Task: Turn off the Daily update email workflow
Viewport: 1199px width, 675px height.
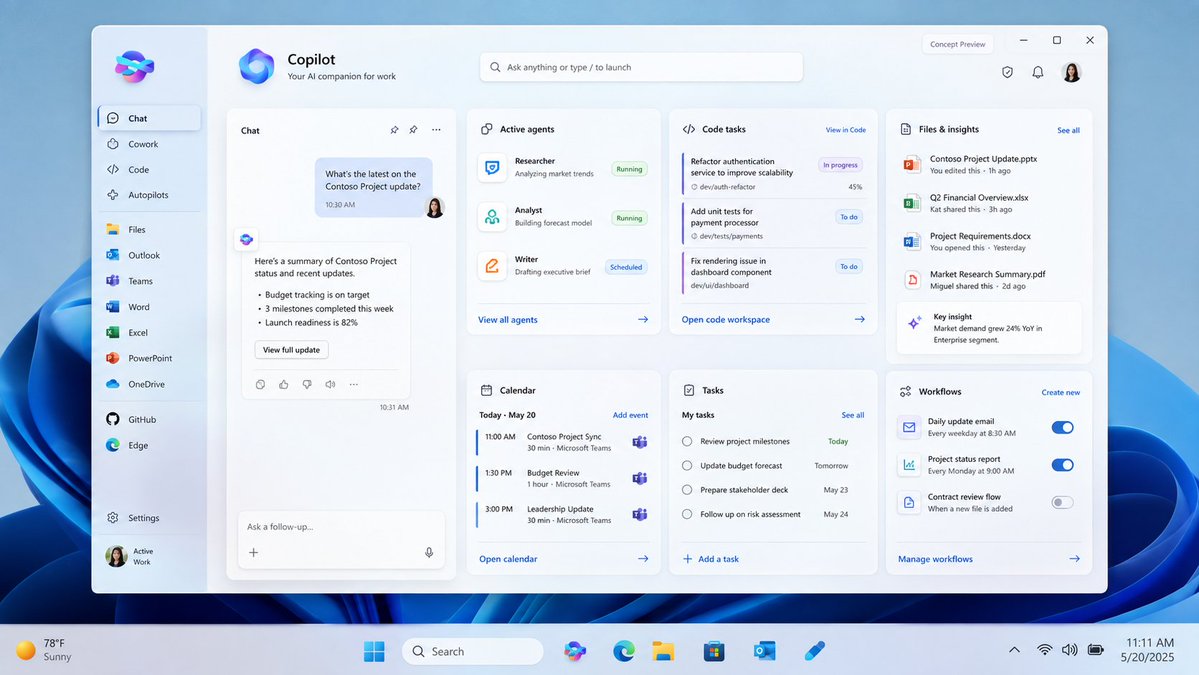Action: coord(1062,427)
